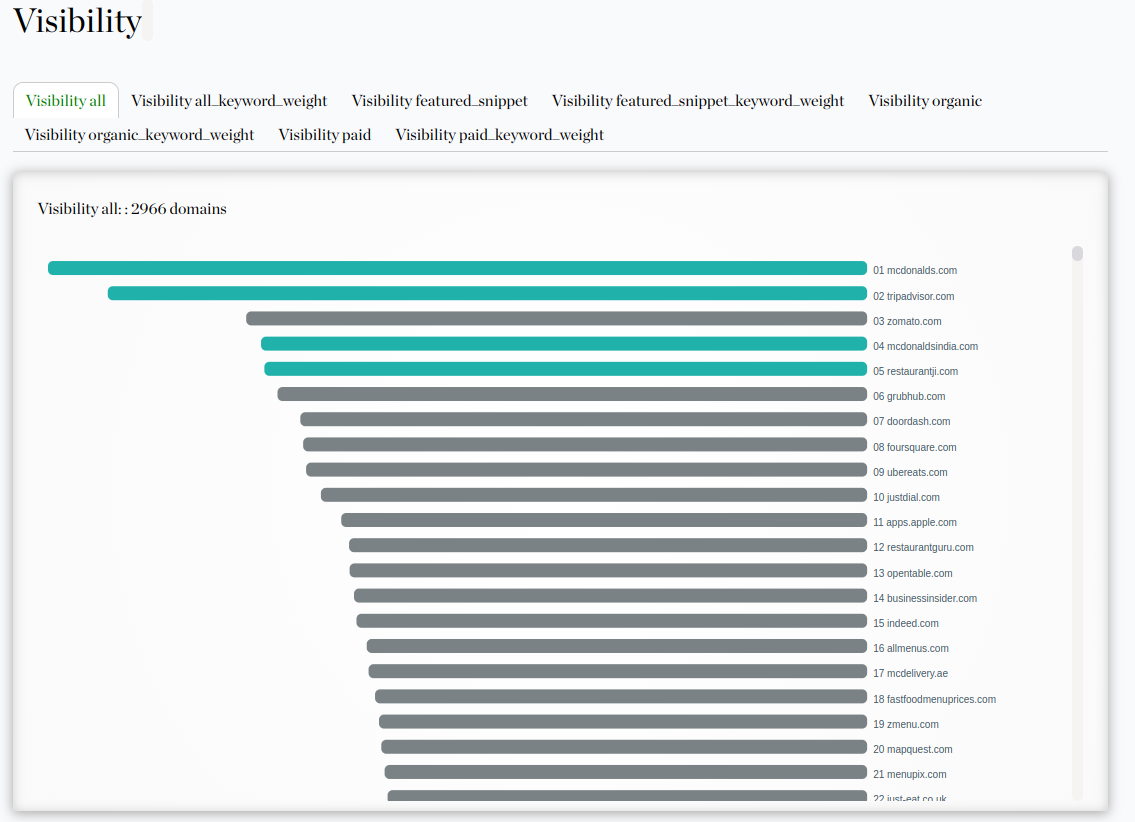The height and width of the screenshot is (822, 1135).
Task: Click the mcdonaldsindia.com teal bar
Action: coord(564,344)
